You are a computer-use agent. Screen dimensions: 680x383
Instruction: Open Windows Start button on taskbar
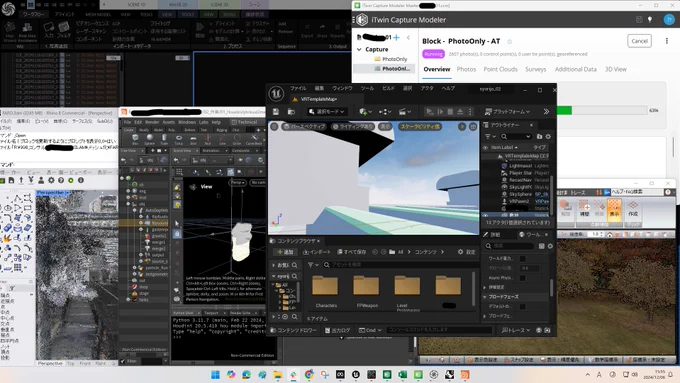[x=215, y=375]
